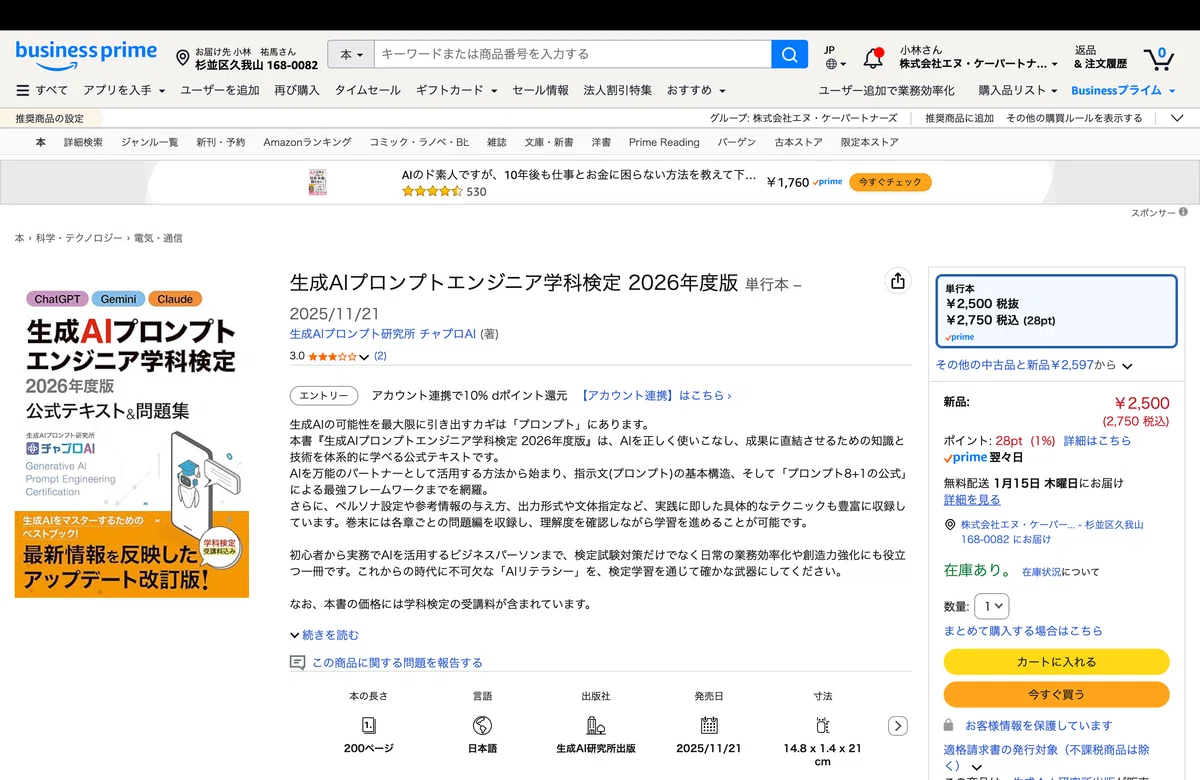Open the notifications bell icon
The height and width of the screenshot is (780, 1200).
click(873, 57)
